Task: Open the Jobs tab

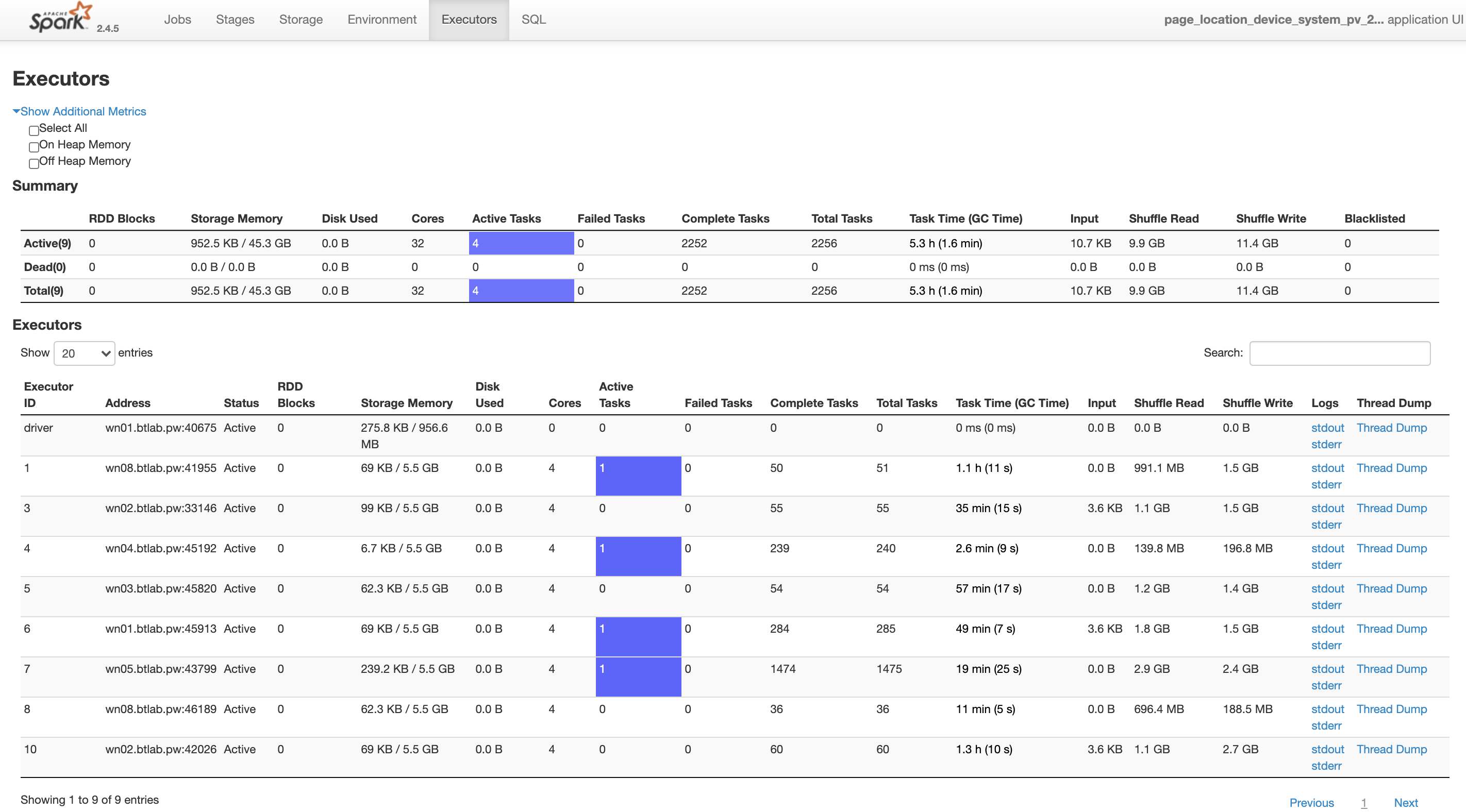Action: (177, 20)
